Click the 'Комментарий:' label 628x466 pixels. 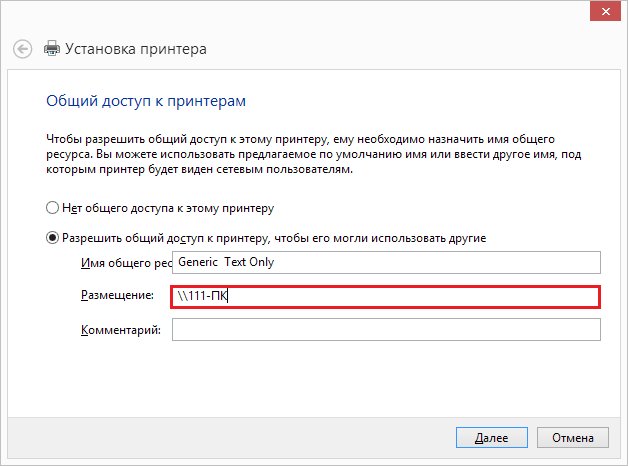click(121, 330)
